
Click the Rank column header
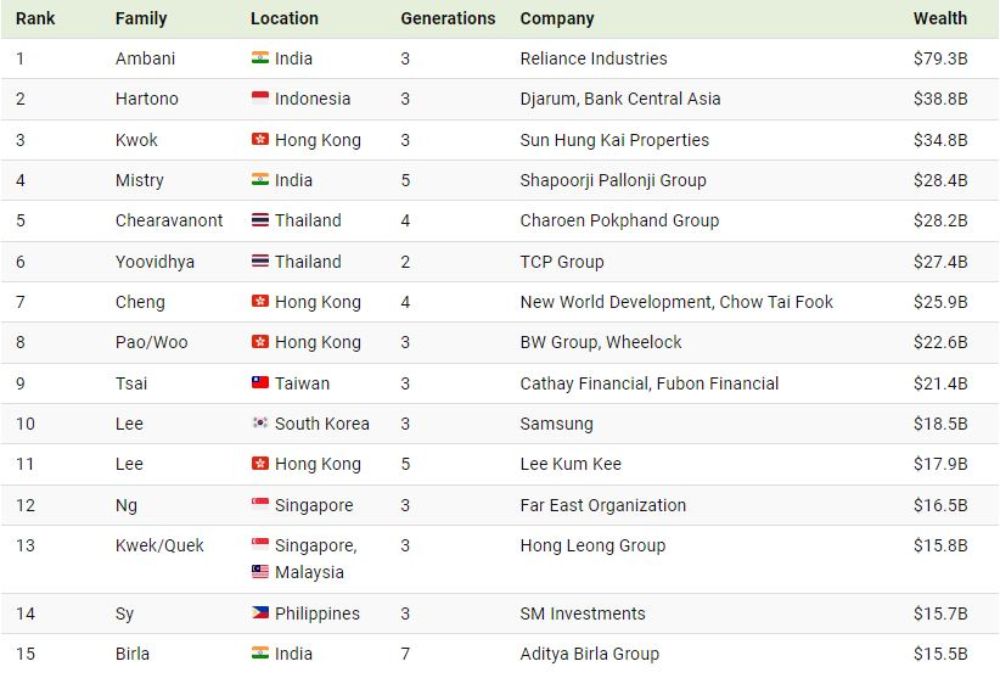click(x=35, y=18)
